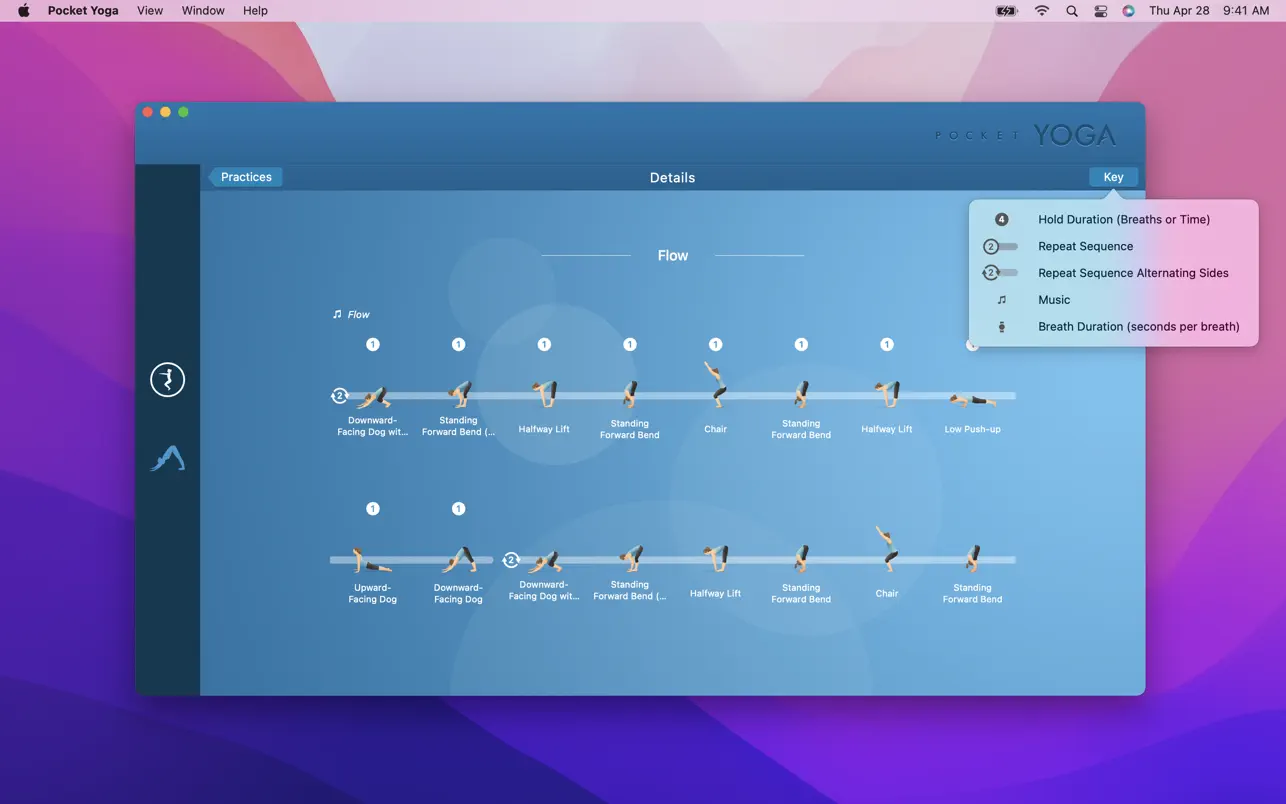Viewport: 1286px width, 804px height.
Task: Open the yoga pose sidebar icon
Action: tap(167, 458)
